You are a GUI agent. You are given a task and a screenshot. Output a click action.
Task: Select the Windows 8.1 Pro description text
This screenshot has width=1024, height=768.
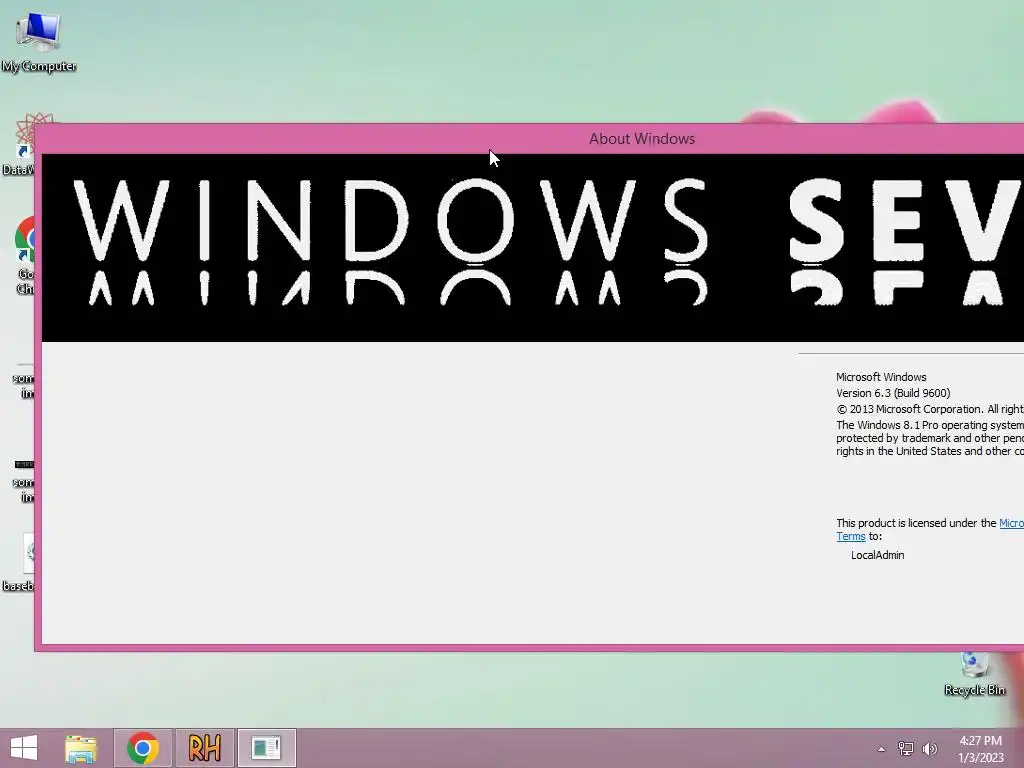tap(930, 438)
